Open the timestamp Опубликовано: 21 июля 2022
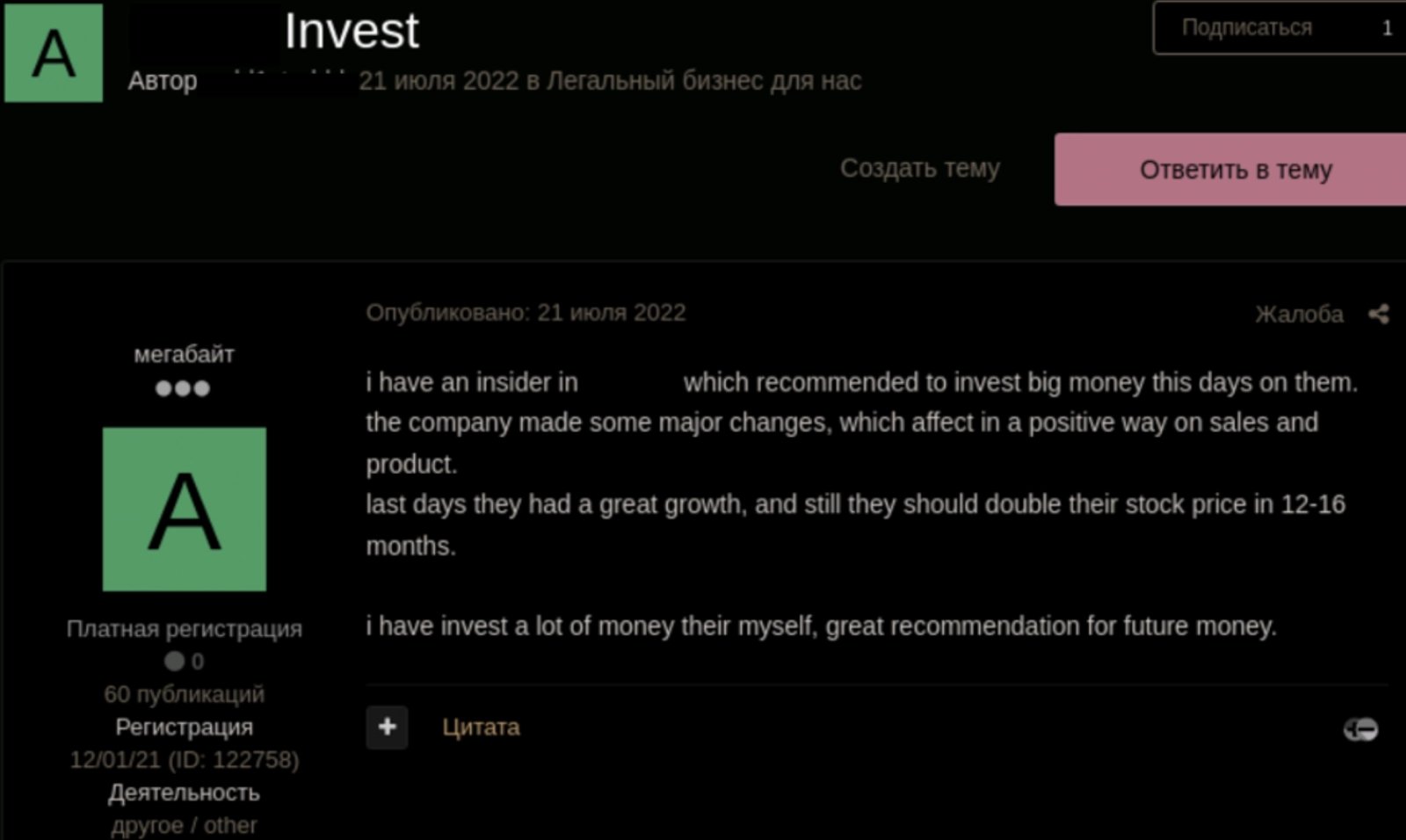The image size is (1406, 840). [525, 312]
